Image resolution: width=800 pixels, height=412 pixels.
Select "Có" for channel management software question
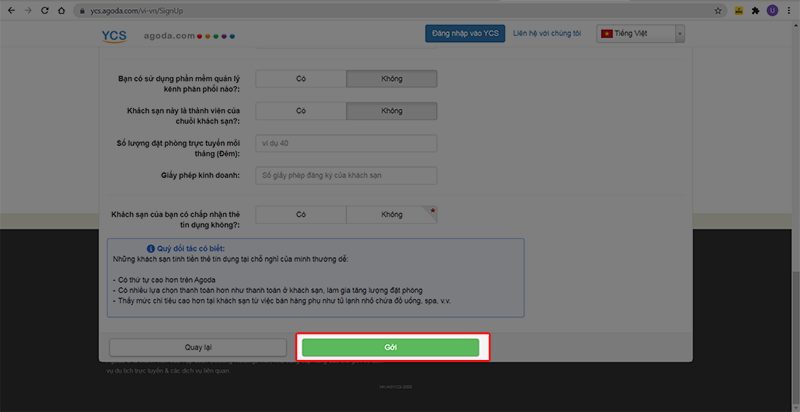pyautogui.click(x=301, y=79)
